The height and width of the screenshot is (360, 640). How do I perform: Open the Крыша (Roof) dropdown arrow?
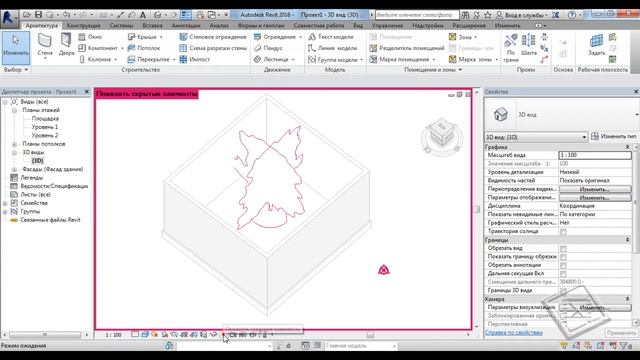pos(161,37)
